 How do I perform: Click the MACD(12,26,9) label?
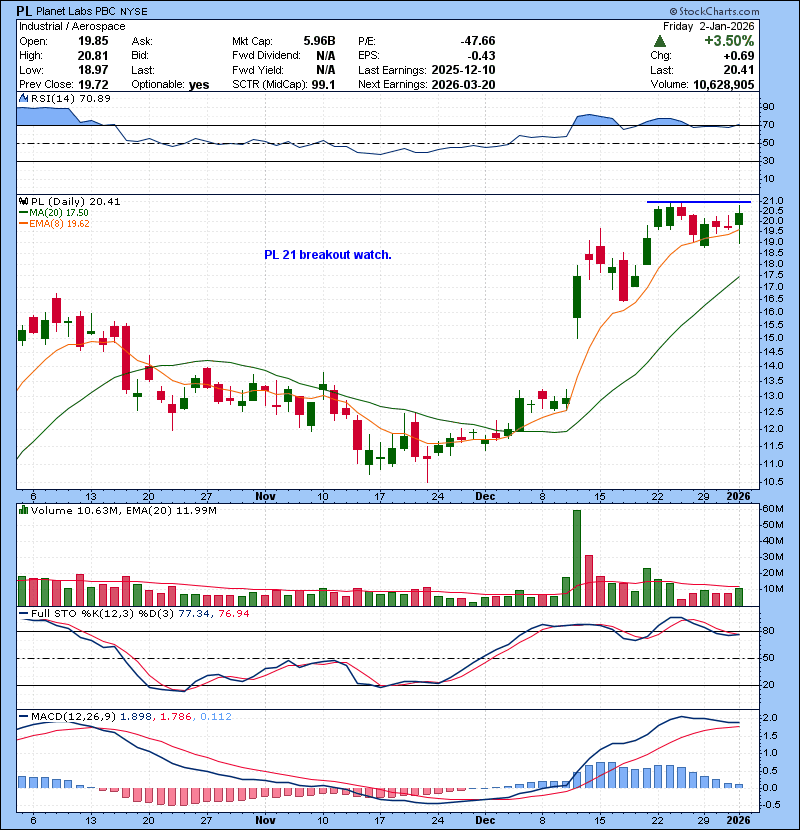[73, 717]
